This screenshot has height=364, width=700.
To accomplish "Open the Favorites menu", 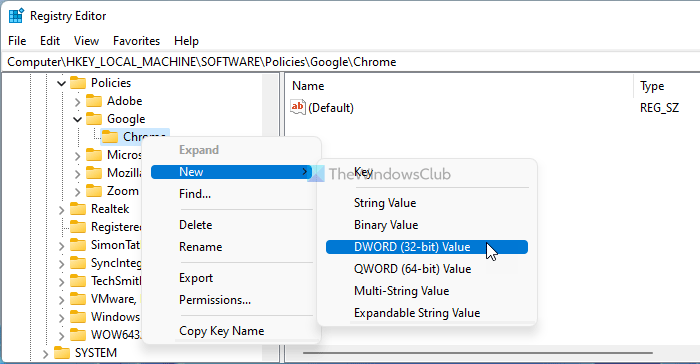I will pos(136,41).
